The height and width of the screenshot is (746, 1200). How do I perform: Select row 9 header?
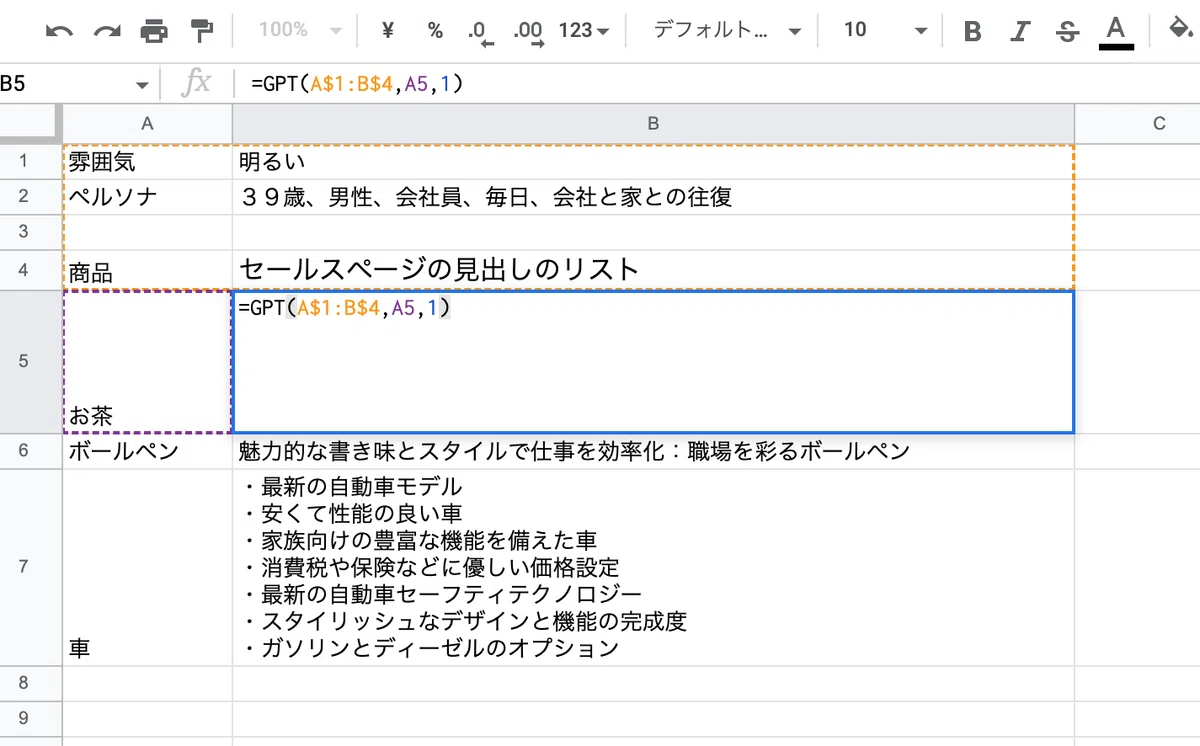point(30,718)
